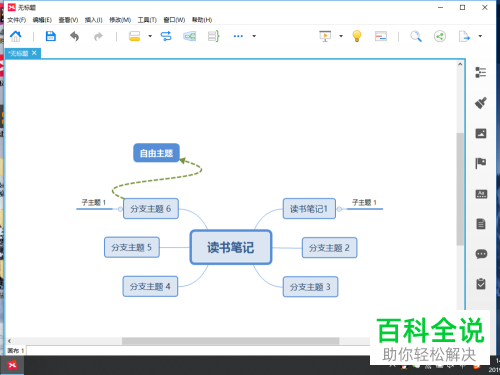Open the 编辑(E) menu
500x375 pixels.
(x=42, y=20)
